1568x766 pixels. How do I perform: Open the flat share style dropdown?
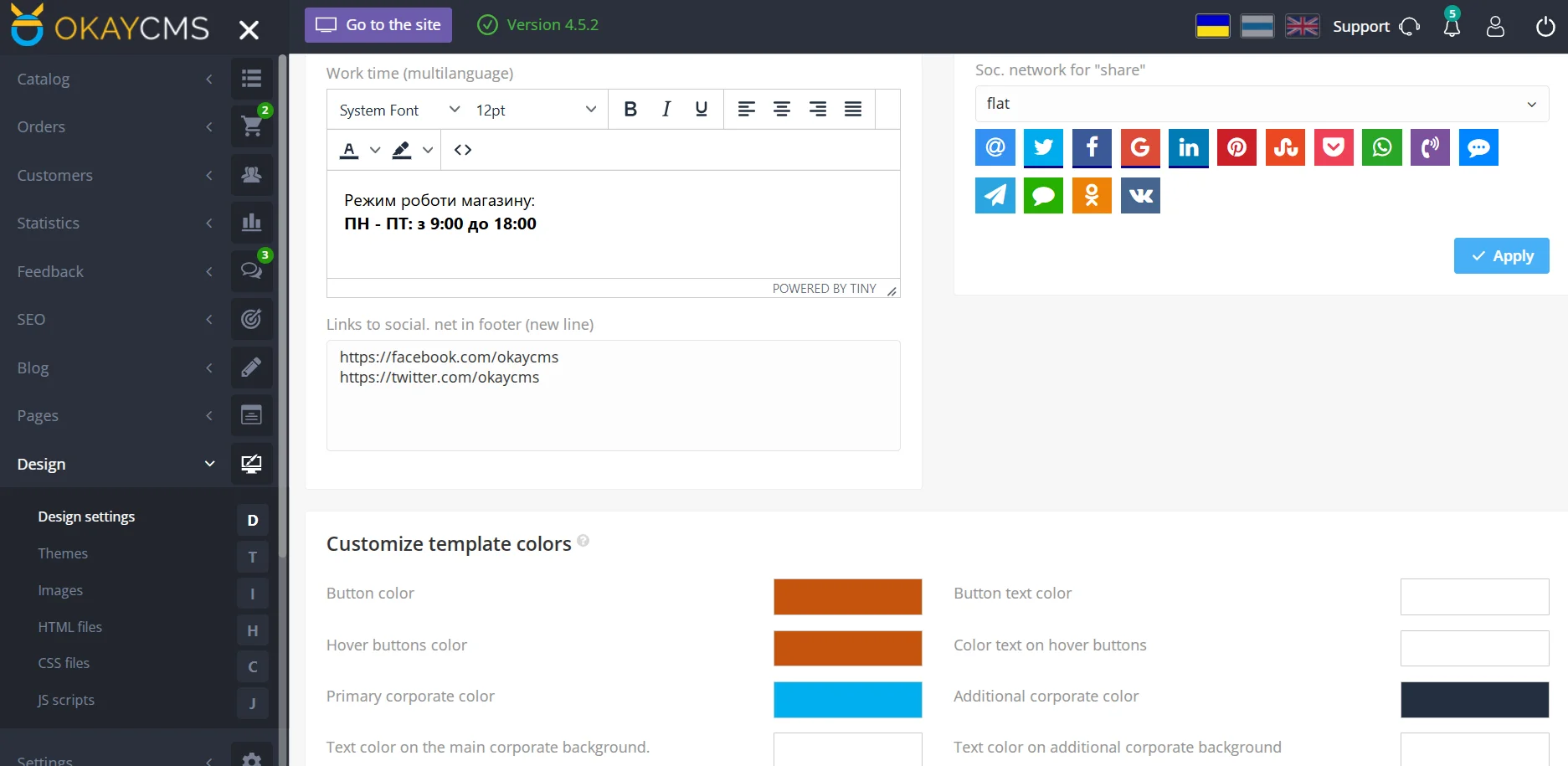tap(1261, 104)
